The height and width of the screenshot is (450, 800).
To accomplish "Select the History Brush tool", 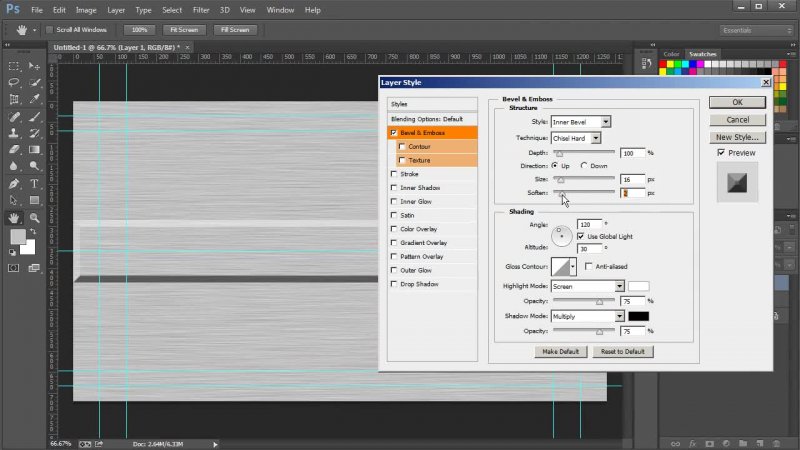I will pyautogui.click(x=34, y=133).
